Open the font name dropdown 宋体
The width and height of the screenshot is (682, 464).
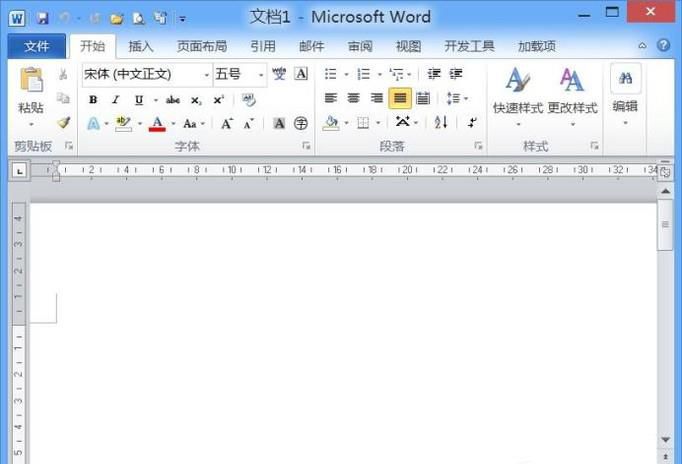tap(207, 75)
